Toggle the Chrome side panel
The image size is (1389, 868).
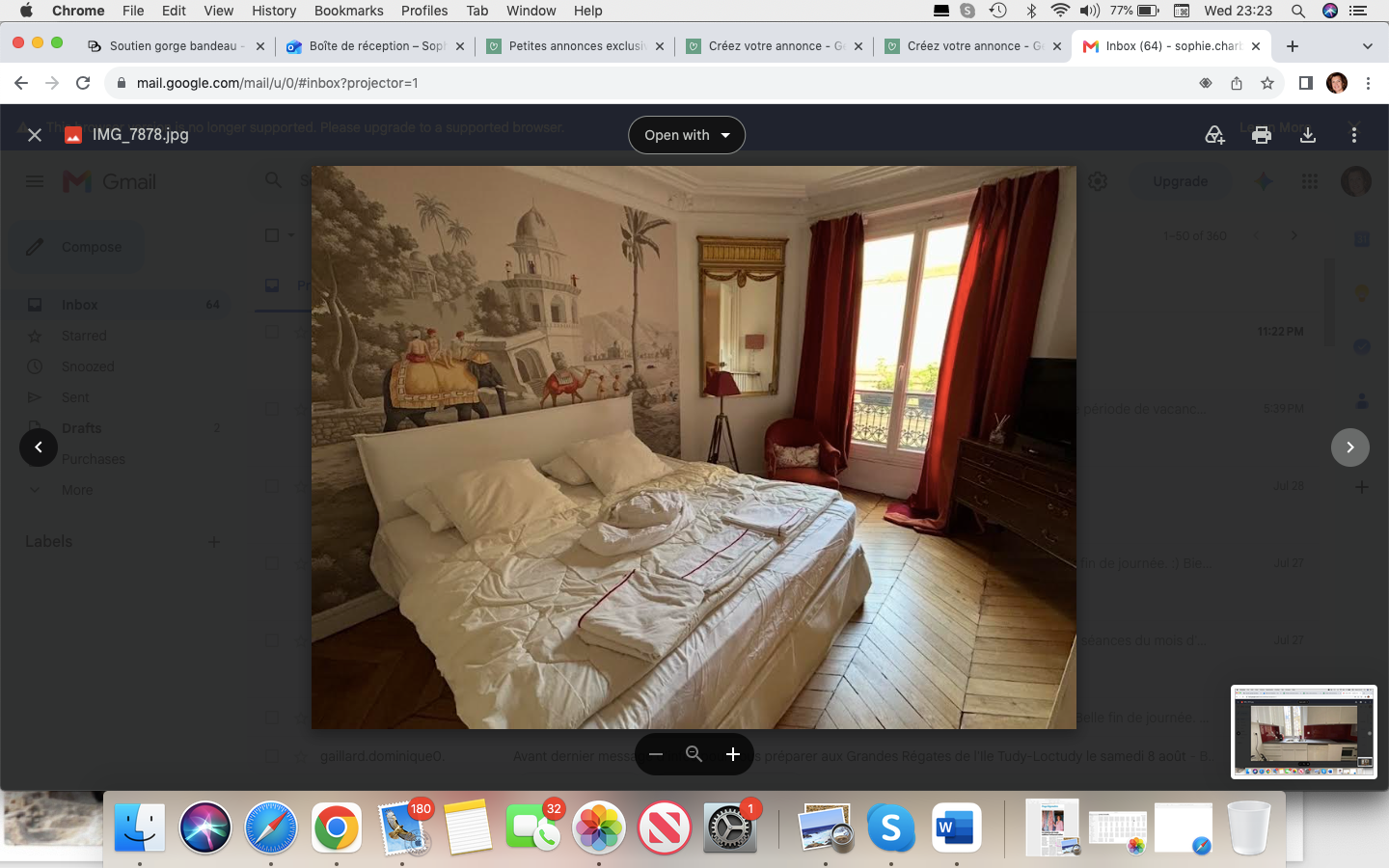click(x=1305, y=83)
